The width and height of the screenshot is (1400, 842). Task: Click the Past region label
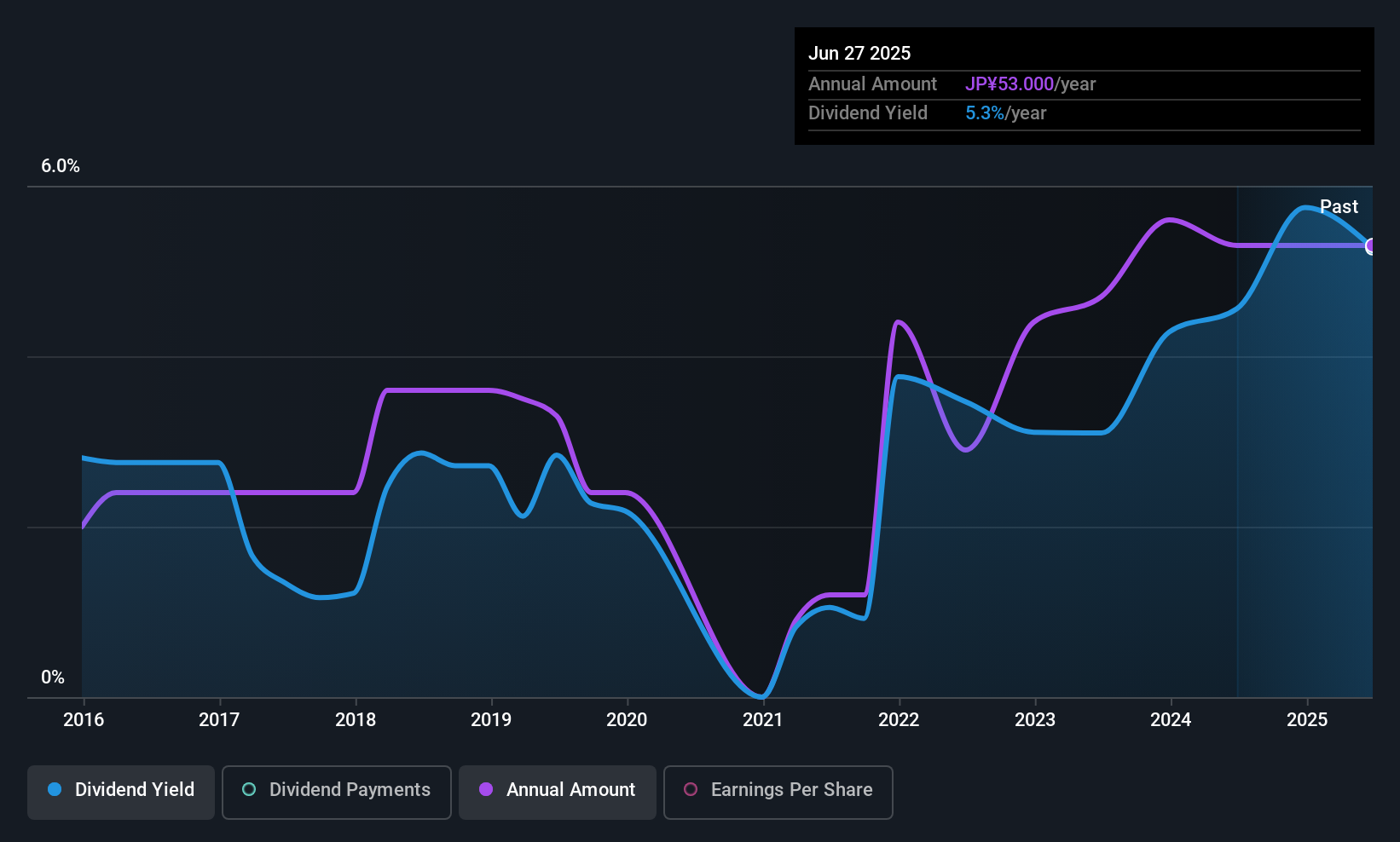pos(1339,207)
